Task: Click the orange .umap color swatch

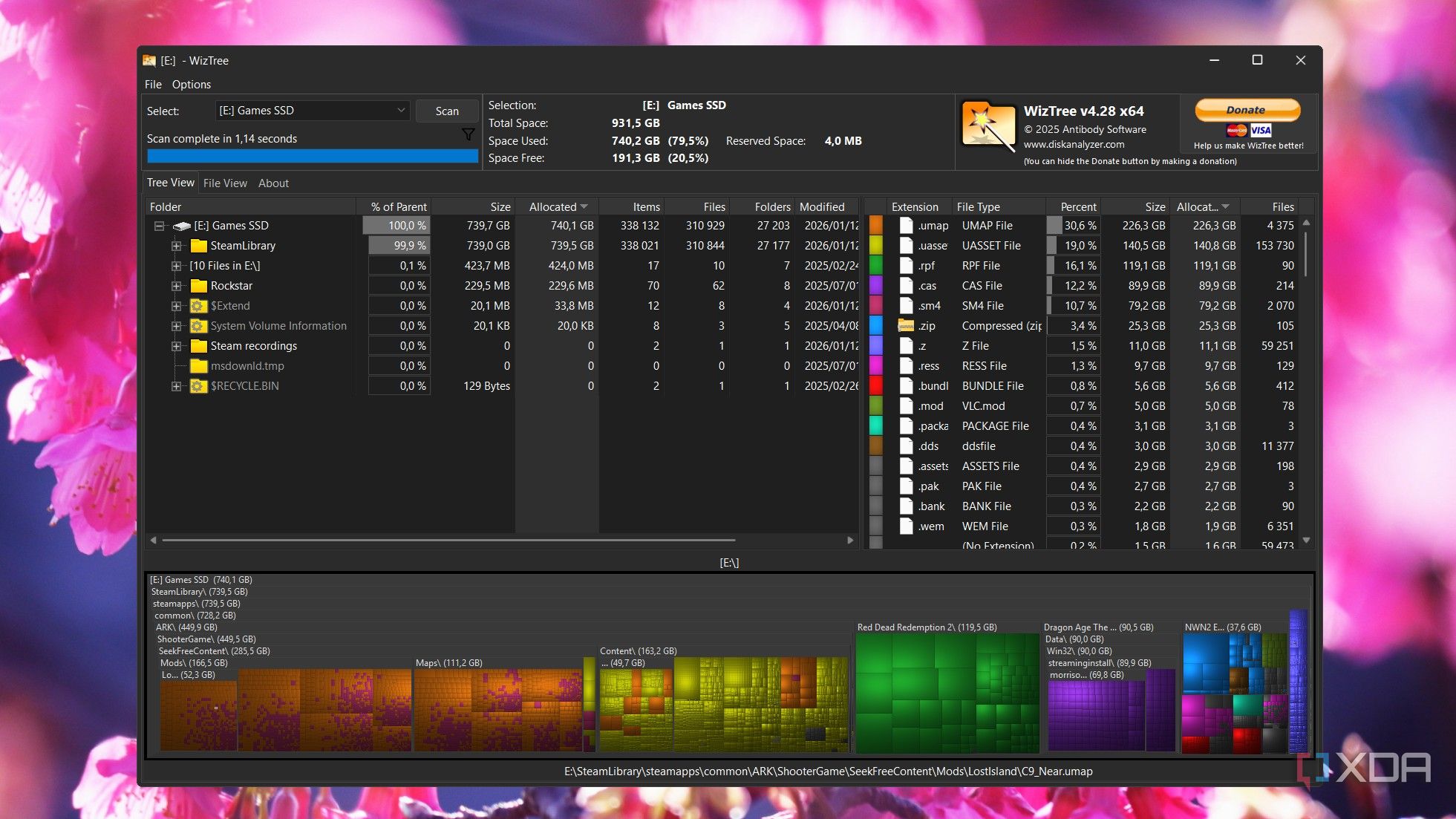Action: [x=876, y=226]
